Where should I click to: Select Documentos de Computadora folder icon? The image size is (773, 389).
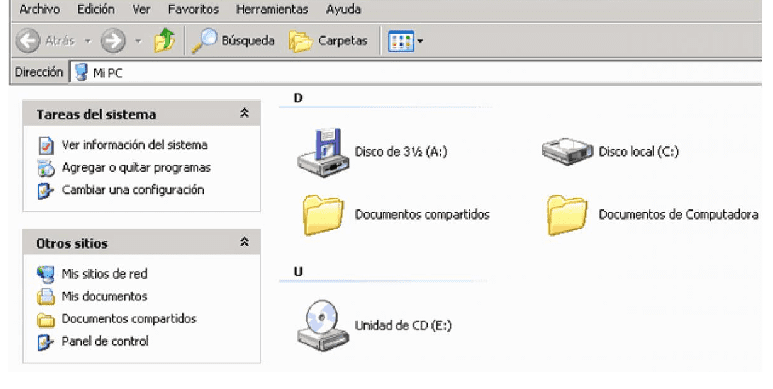[x=567, y=215]
